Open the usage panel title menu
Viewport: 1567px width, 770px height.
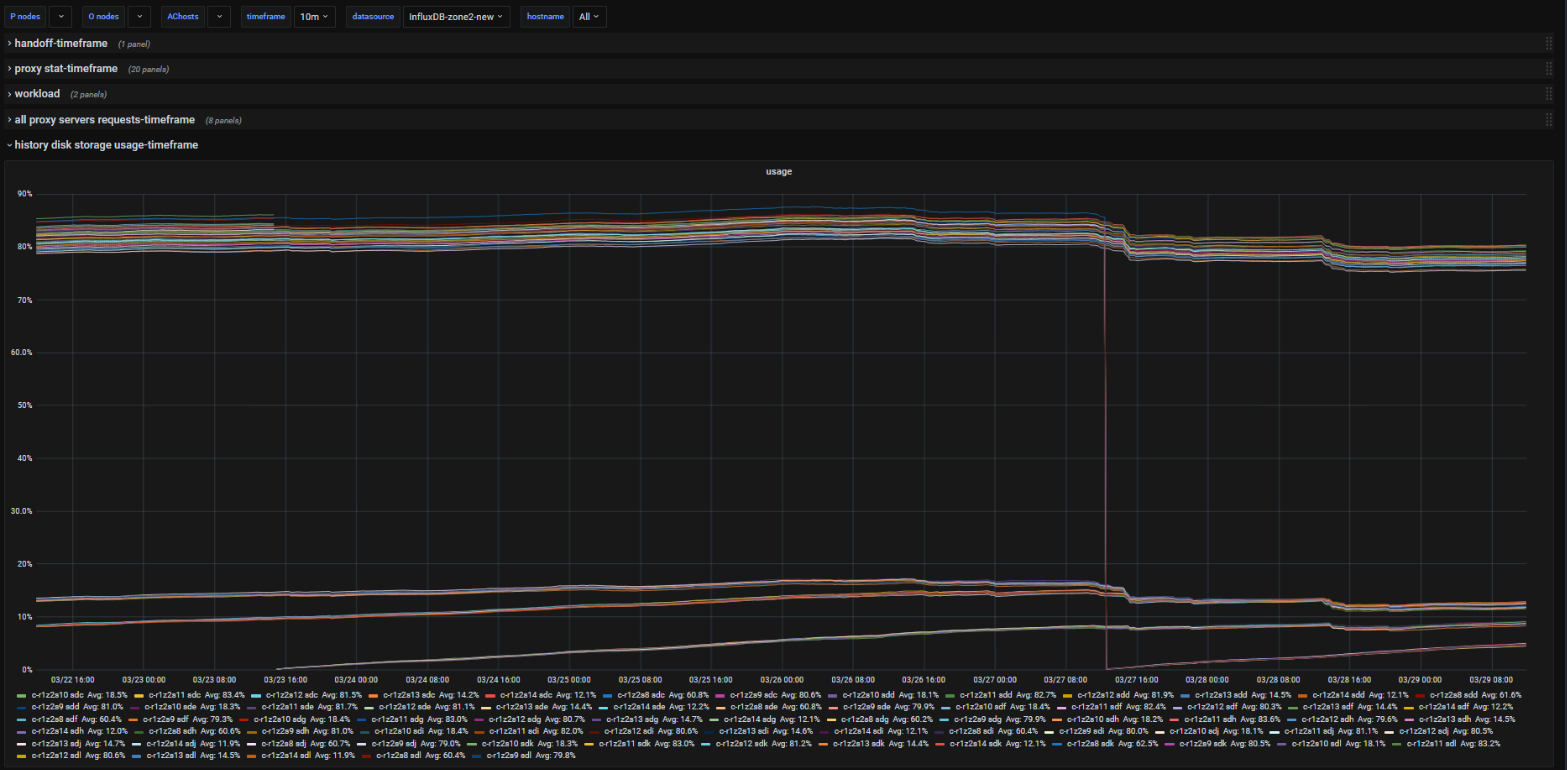click(778, 172)
